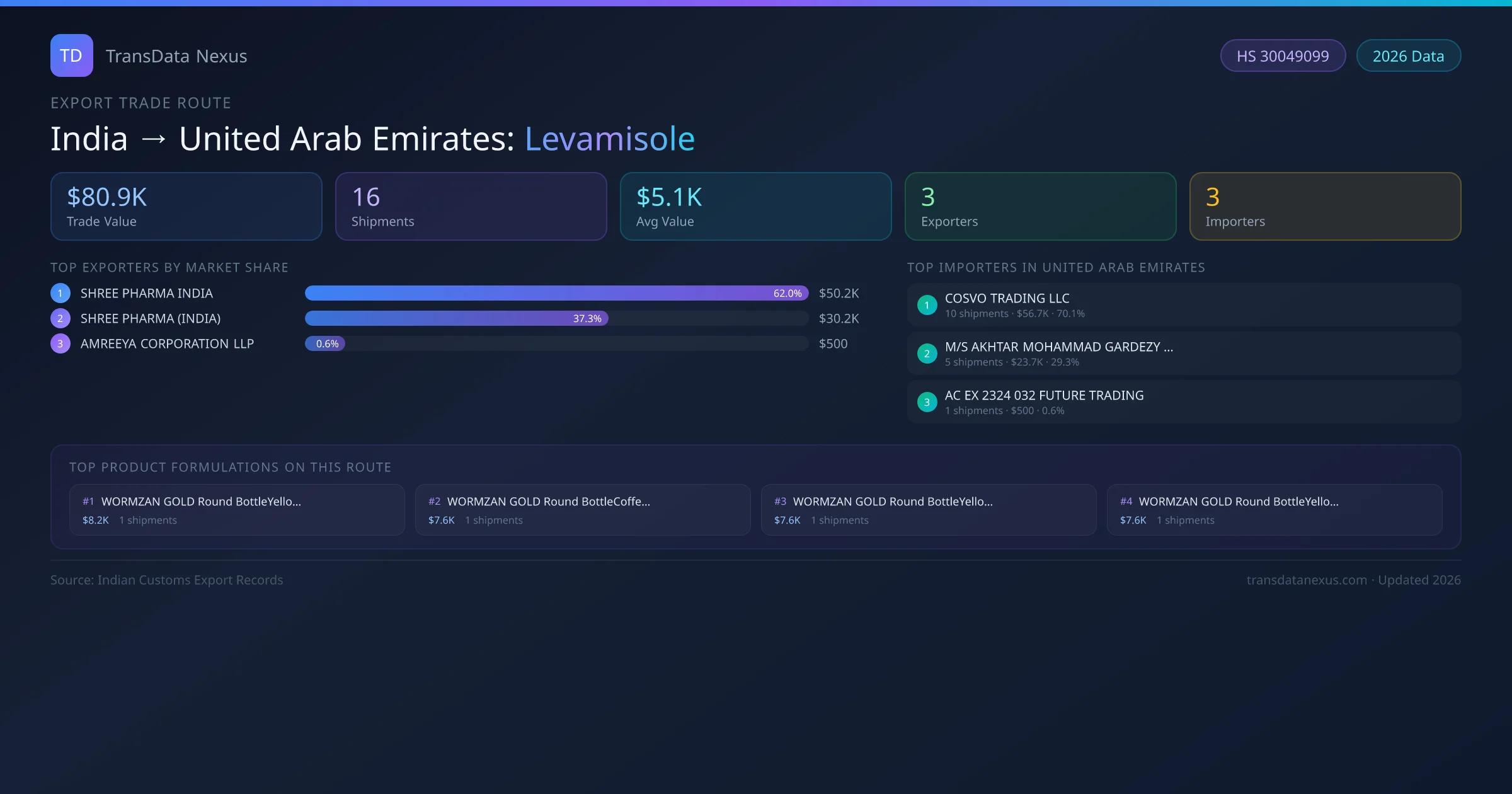Click the 2026 Data pill
Viewport: 1512px width, 794px height.
click(1408, 56)
